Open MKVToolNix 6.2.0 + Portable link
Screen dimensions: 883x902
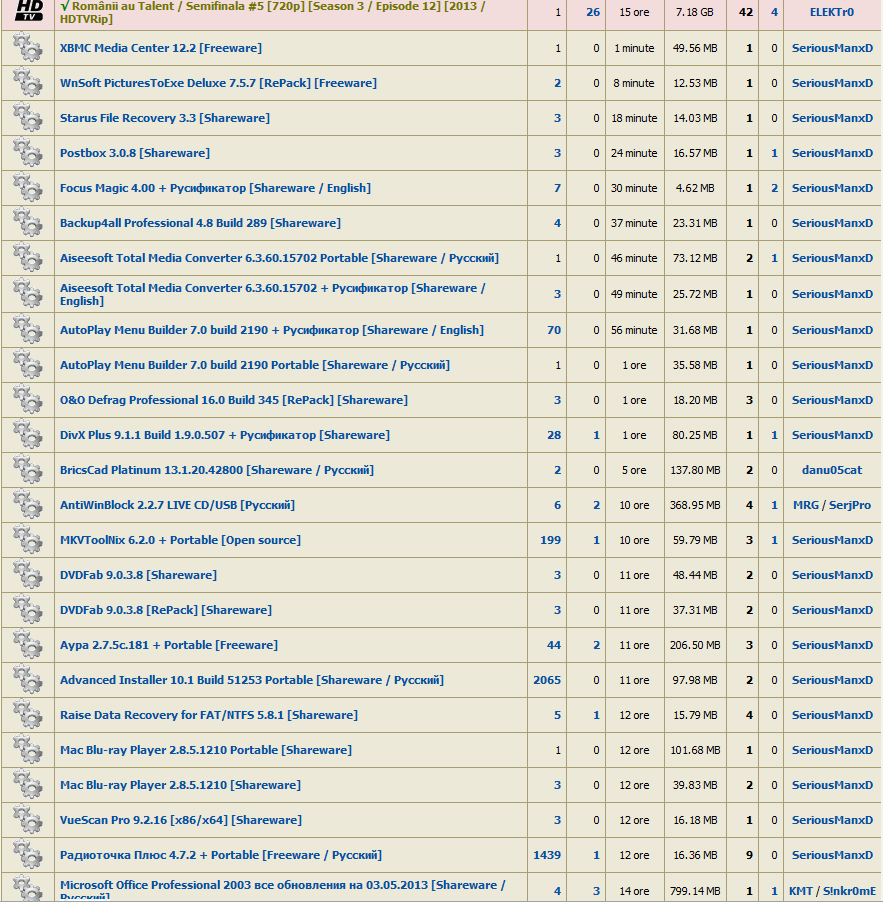(180, 541)
